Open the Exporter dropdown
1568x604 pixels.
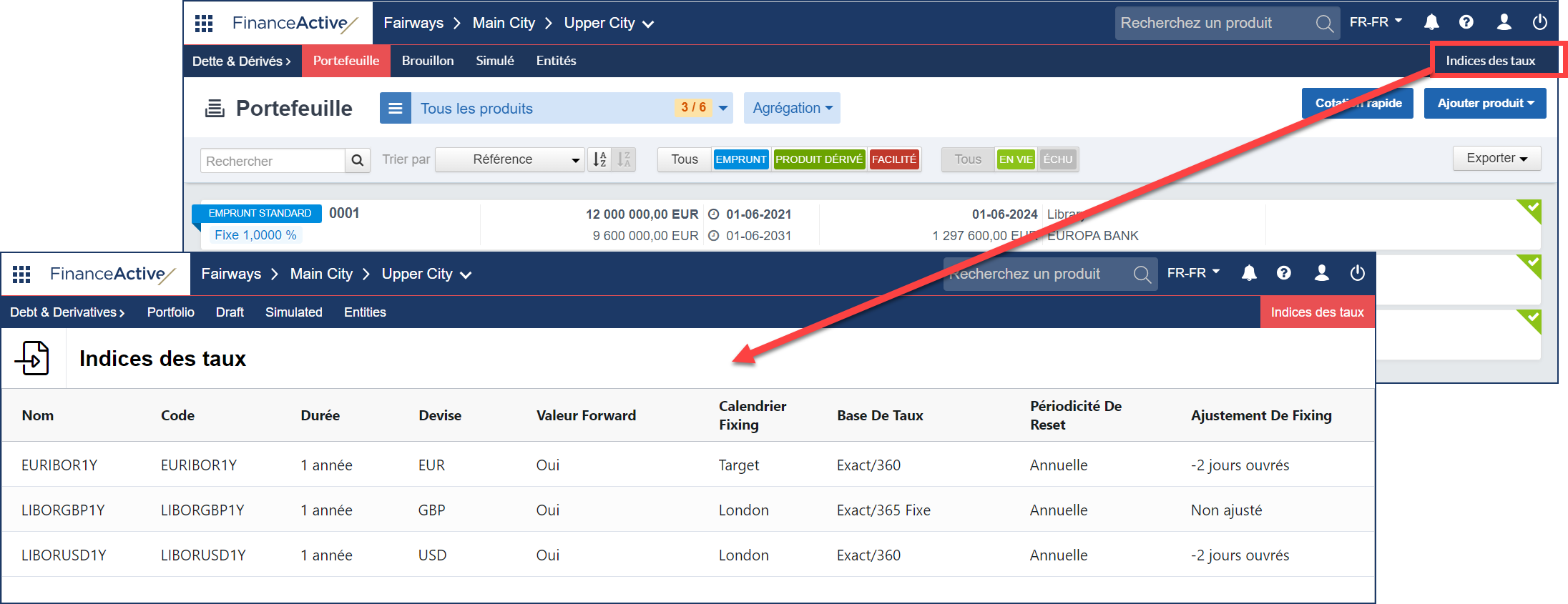tap(1496, 158)
